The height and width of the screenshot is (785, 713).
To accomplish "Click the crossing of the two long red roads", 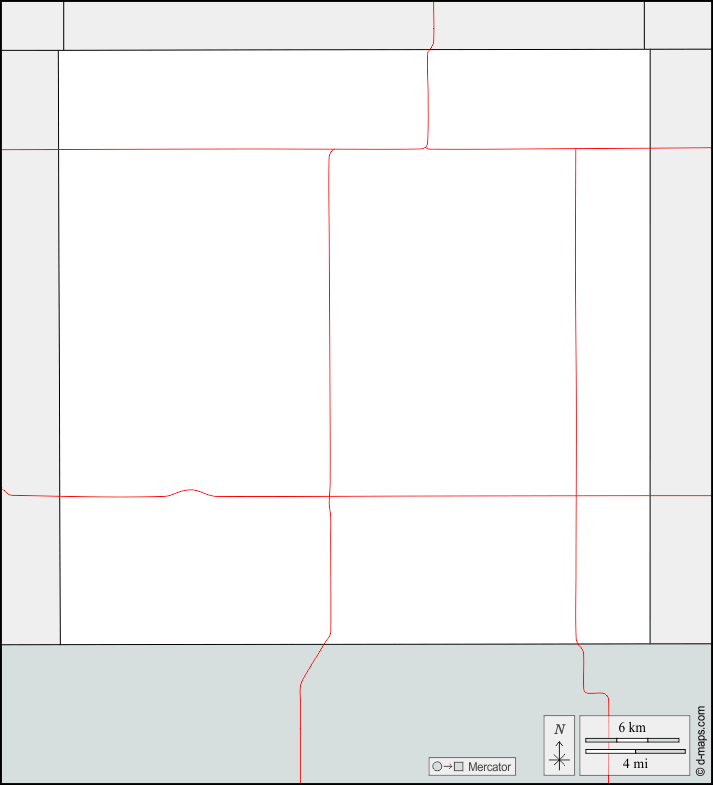I will pos(329,496).
